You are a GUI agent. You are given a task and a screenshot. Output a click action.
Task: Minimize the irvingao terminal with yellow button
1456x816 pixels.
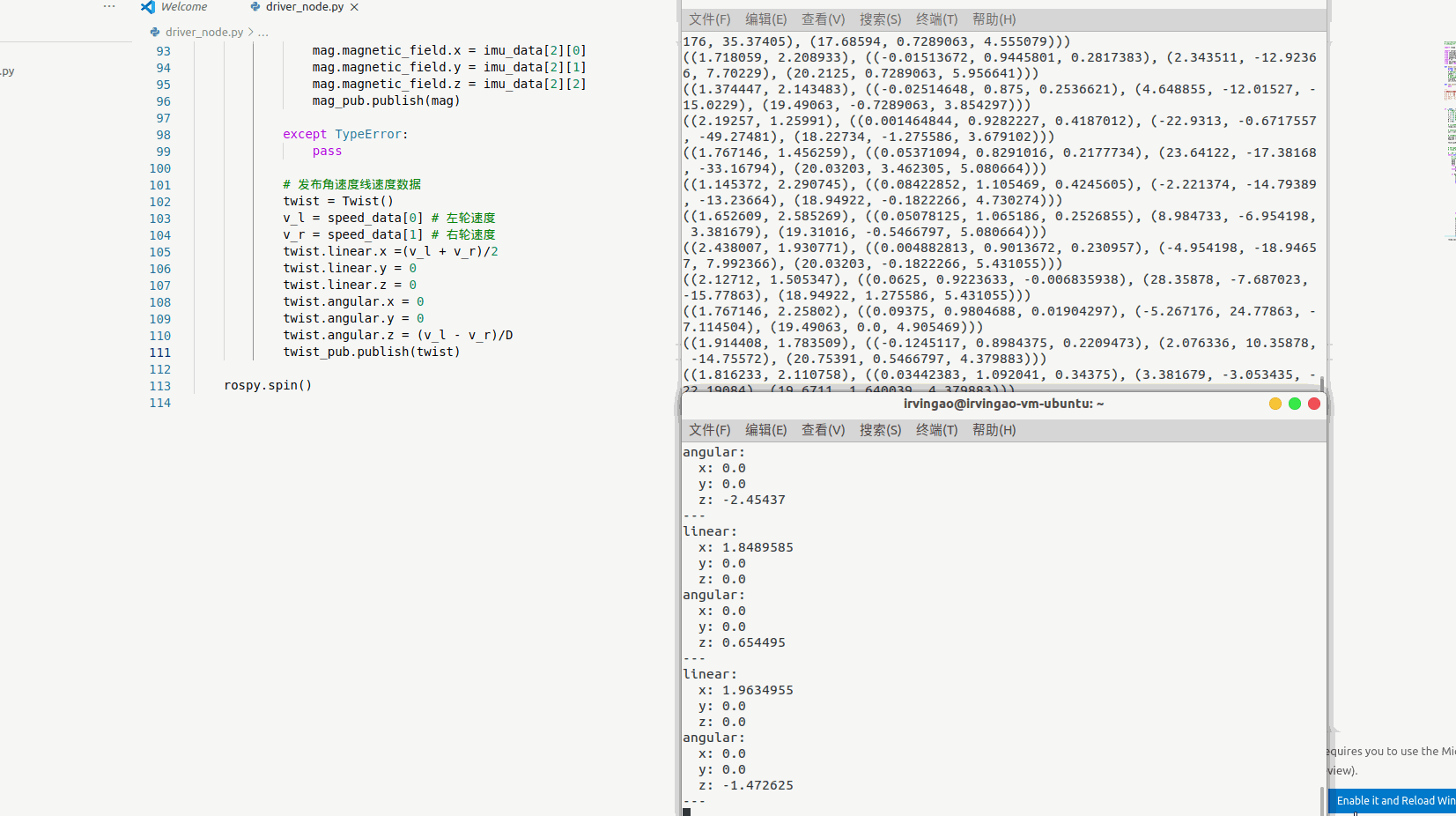pos(1275,404)
